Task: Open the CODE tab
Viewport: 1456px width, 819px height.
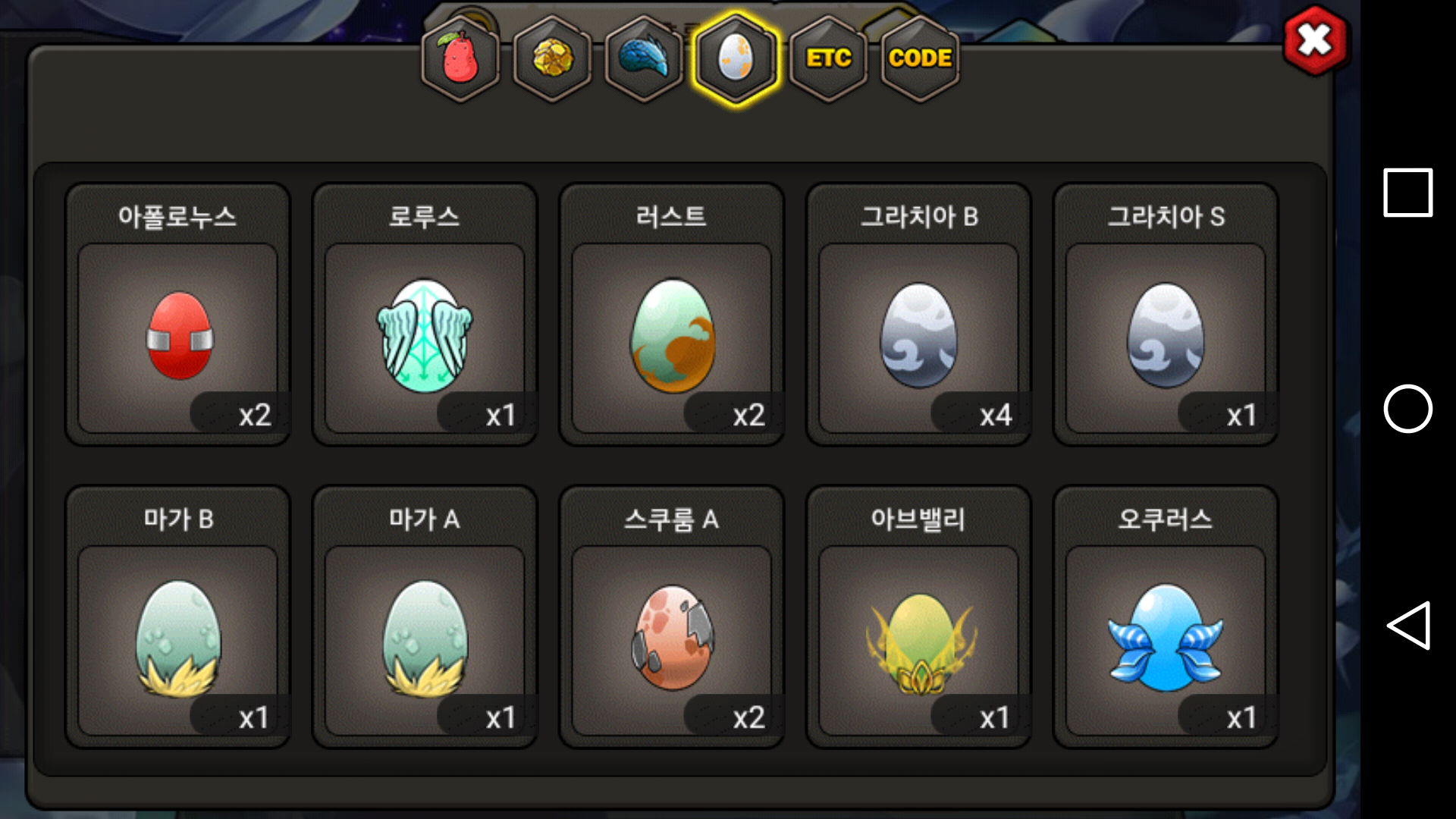Action: (920, 58)
